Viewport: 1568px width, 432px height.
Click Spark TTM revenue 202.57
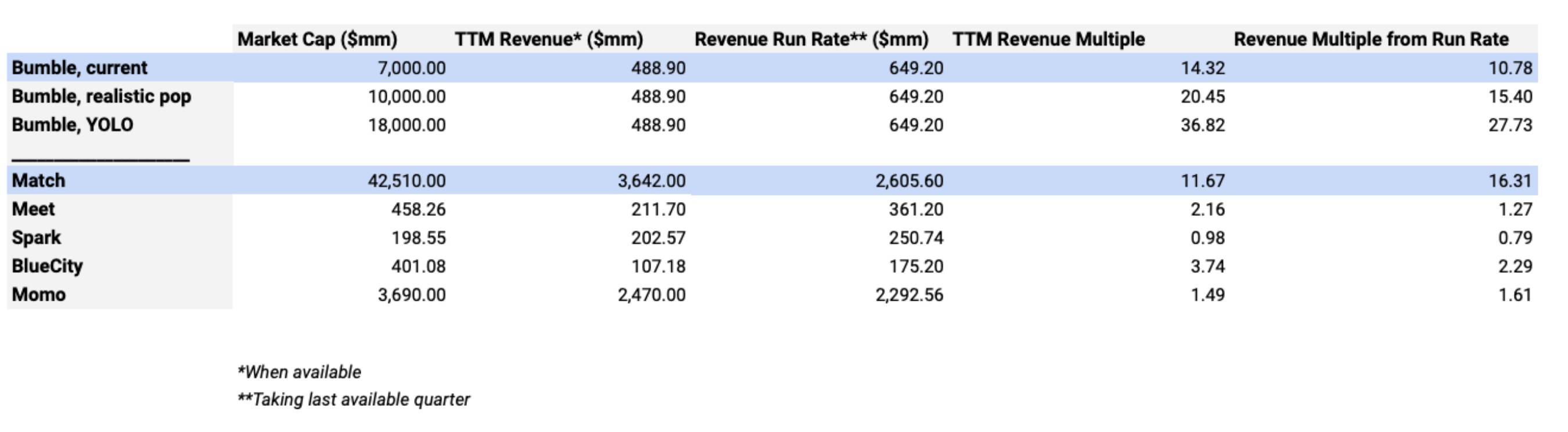point(658,238)
